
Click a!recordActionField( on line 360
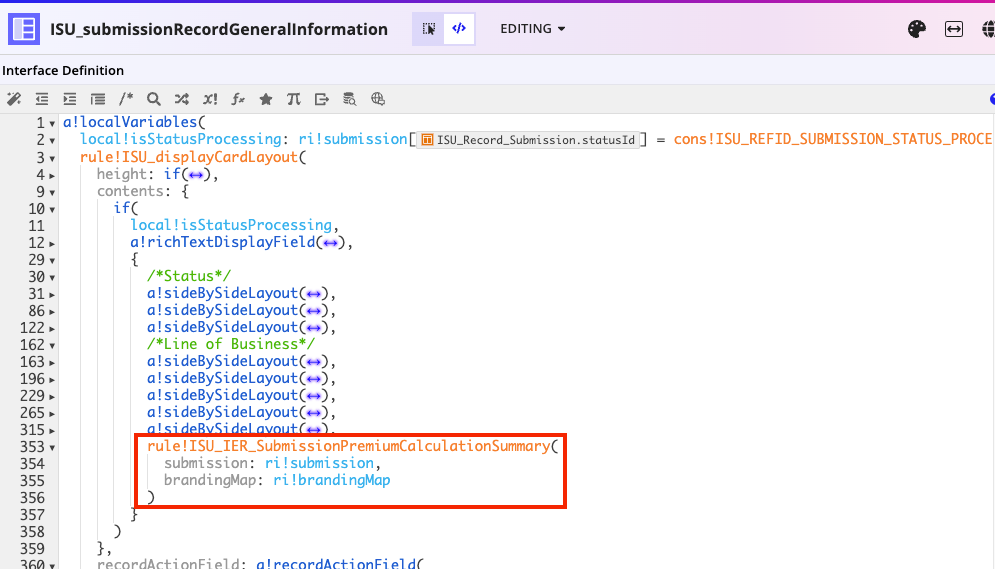coord(339,563)
